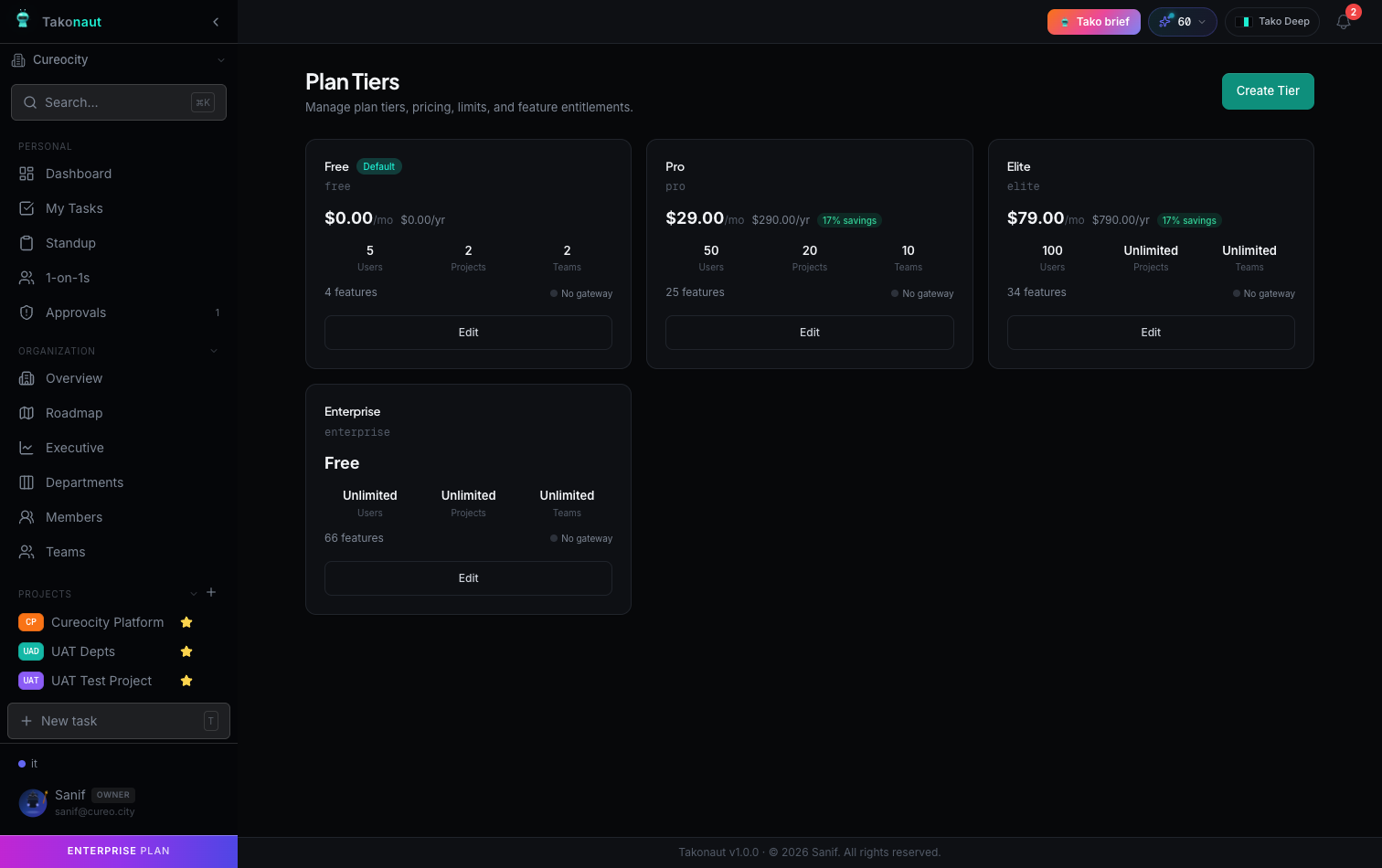Click the 25 features text
Image resolution: width=1382 pixels, height=868 pixels.
tap(695, 292)
